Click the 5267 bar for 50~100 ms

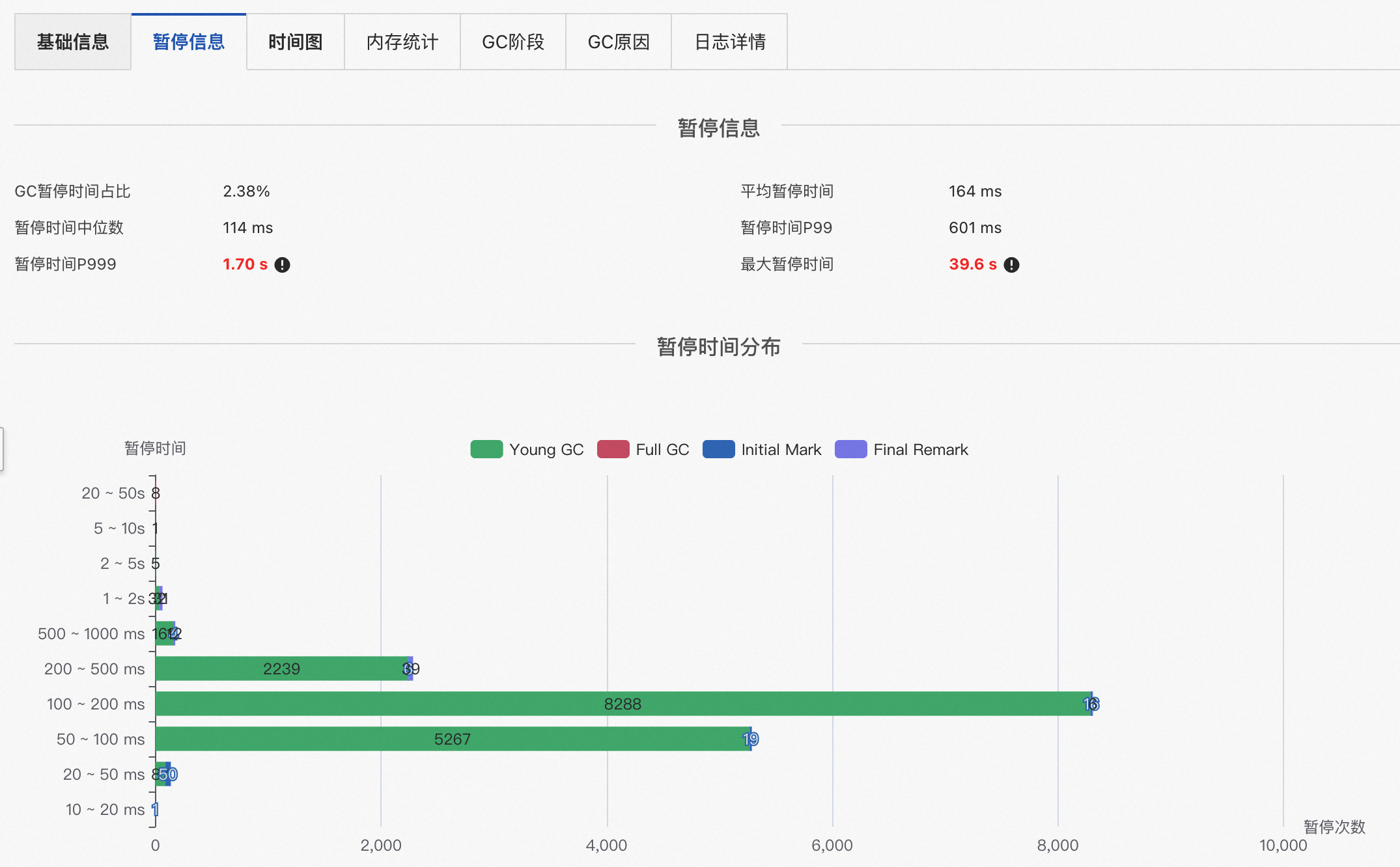click(453, 739)
